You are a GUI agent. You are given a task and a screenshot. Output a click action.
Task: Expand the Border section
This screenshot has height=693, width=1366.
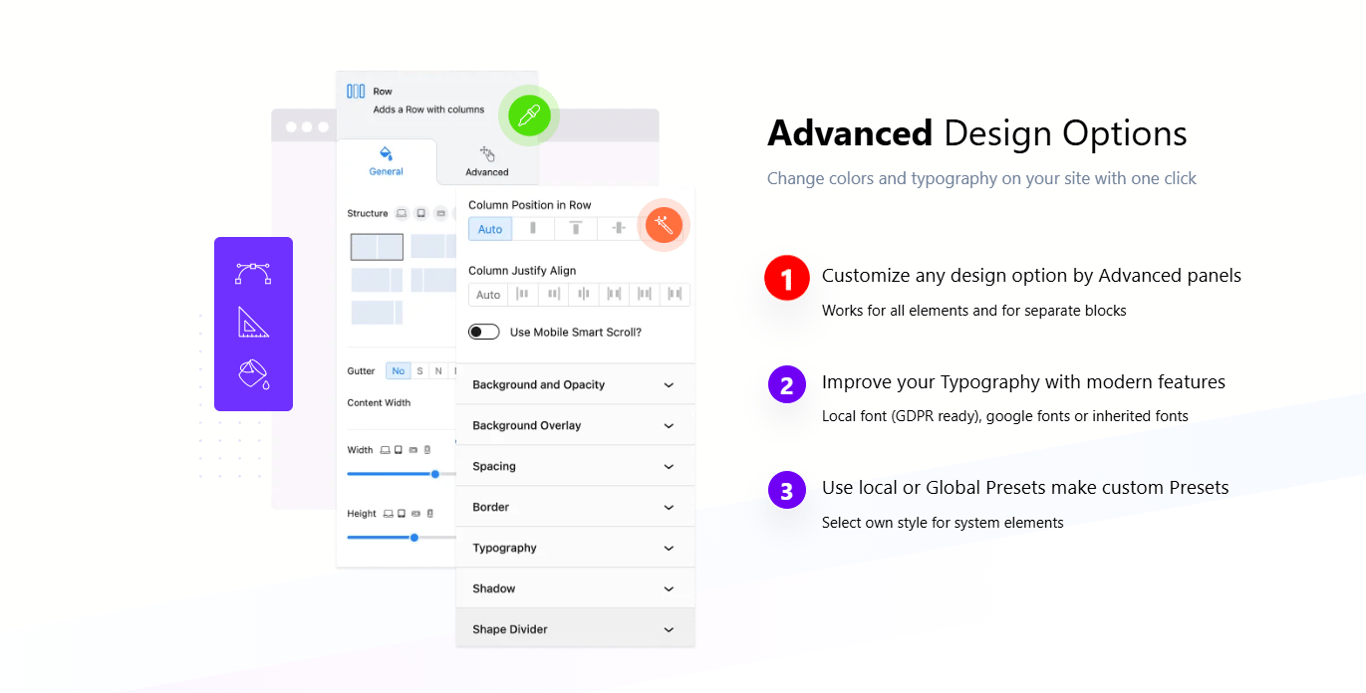click(x=575, y=507)
